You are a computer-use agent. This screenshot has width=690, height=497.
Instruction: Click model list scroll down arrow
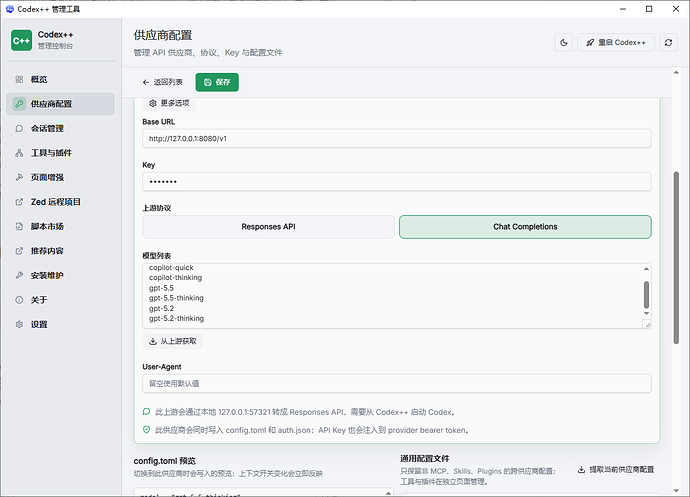point(646,313)
